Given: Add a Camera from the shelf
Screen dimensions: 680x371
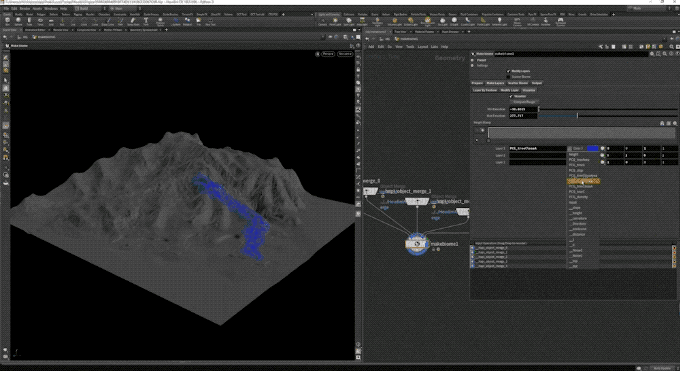Looking at the screenshot, I should coord(323,21).
